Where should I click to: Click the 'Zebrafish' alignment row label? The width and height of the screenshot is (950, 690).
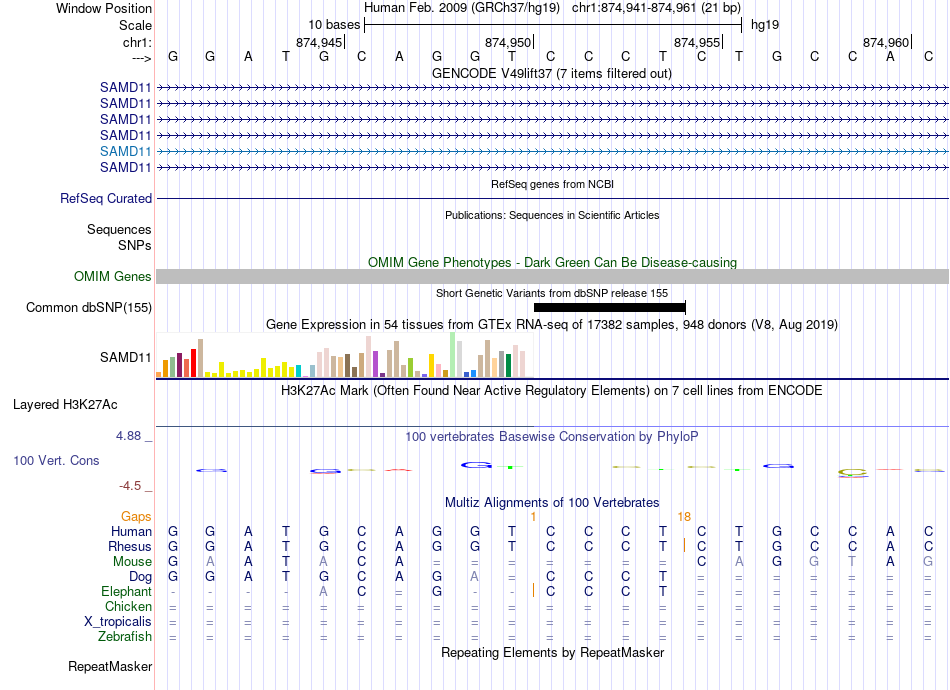125,637
